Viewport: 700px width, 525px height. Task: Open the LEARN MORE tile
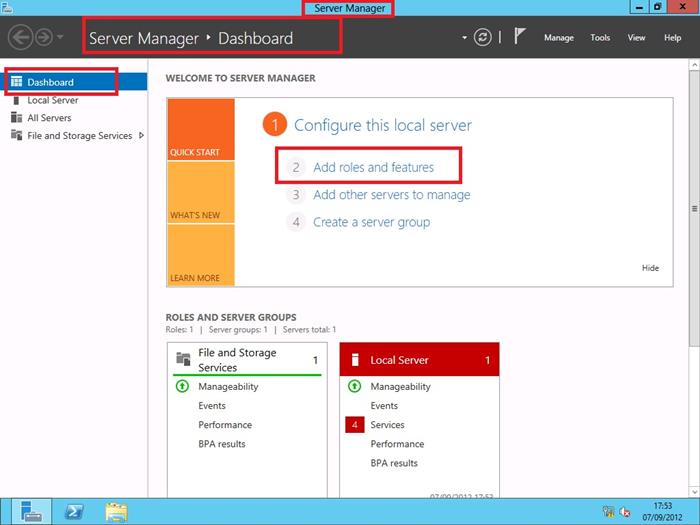pos(201,255)
